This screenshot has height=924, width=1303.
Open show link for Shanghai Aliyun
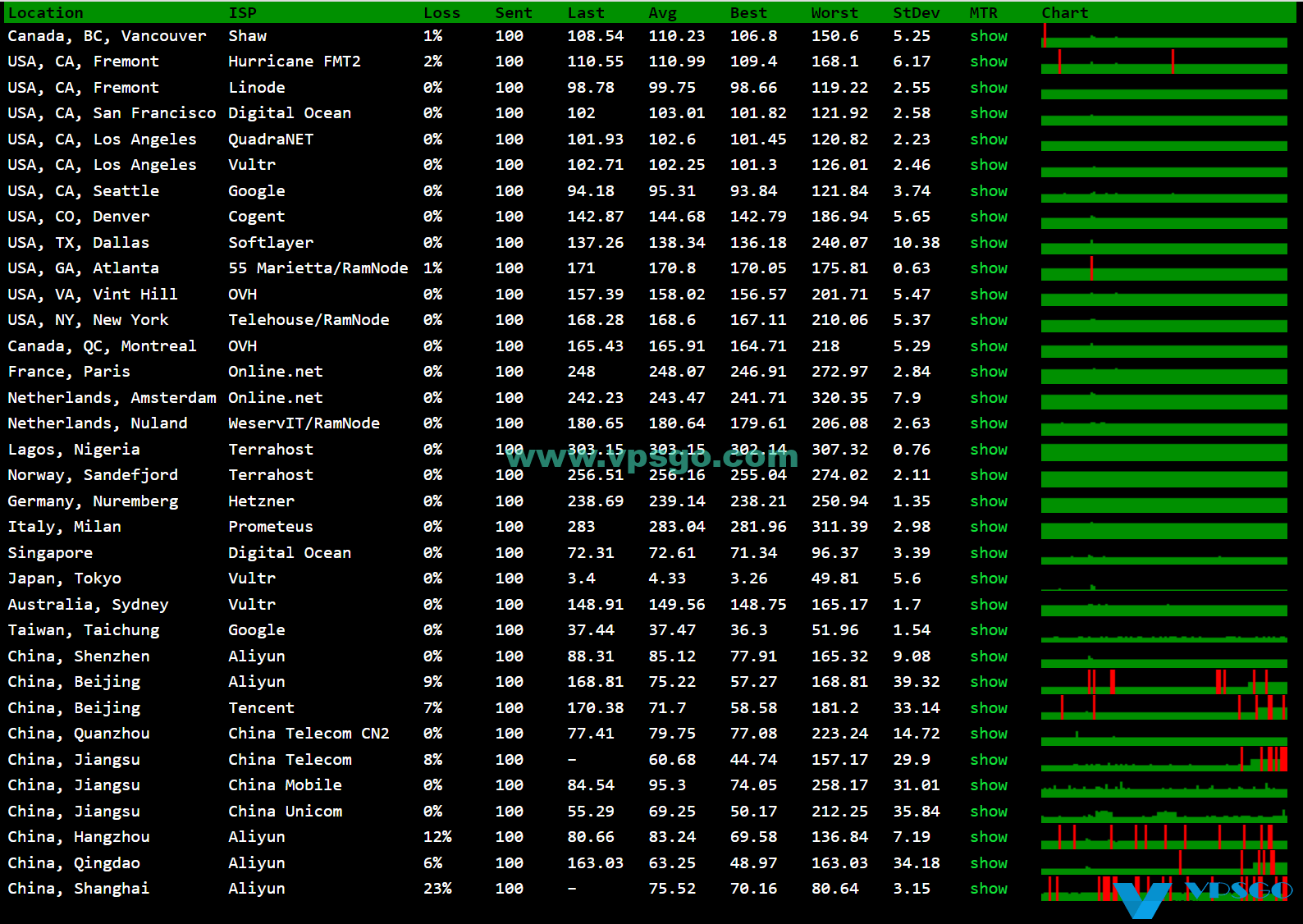tap(989, 889)
